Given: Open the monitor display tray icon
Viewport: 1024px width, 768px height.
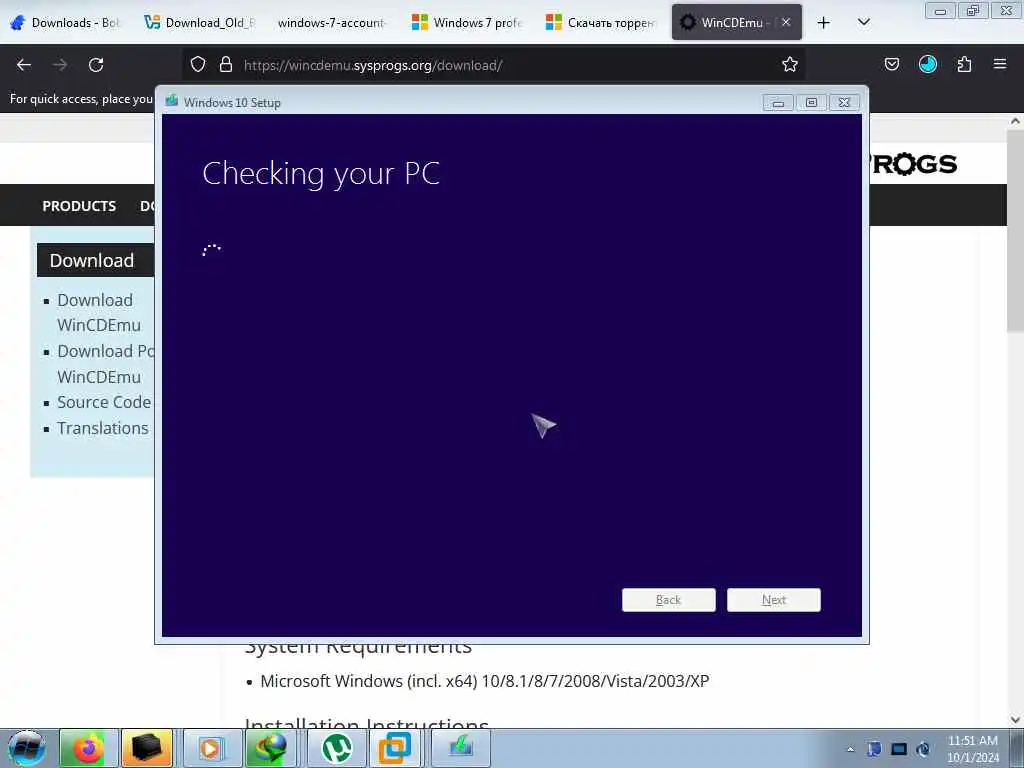Looking at the screenshot, I should coord(899,749).
